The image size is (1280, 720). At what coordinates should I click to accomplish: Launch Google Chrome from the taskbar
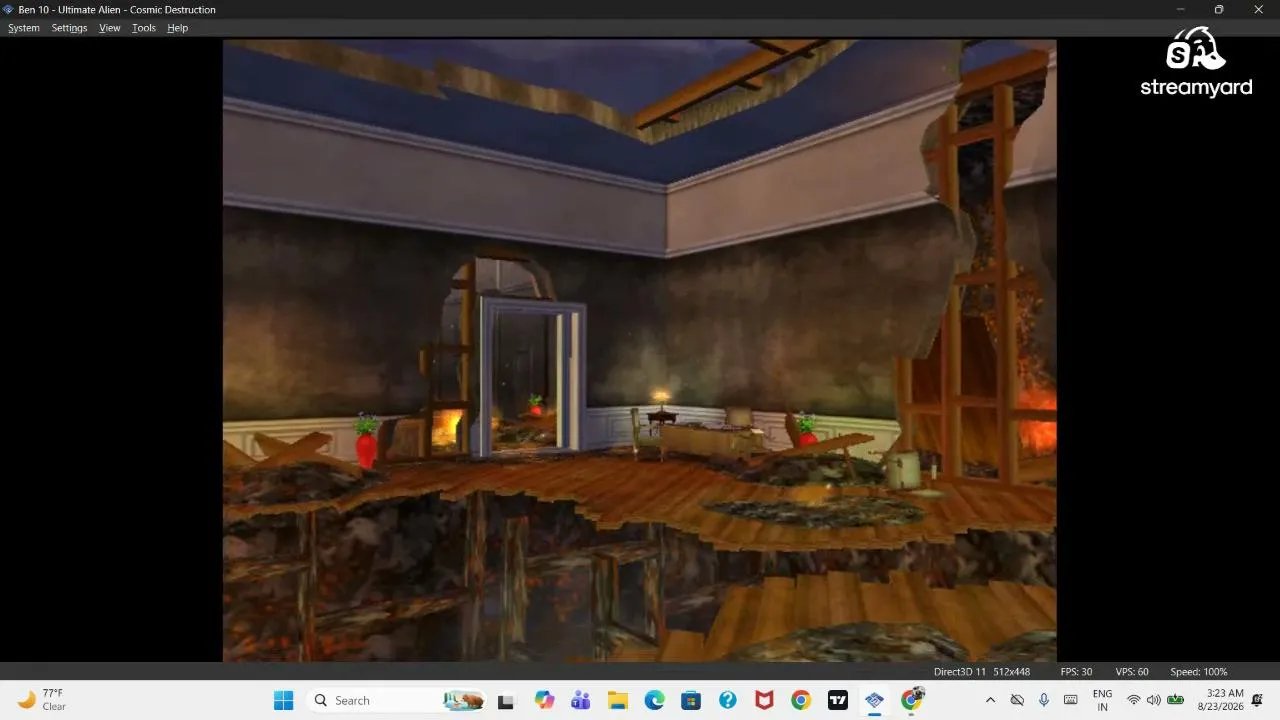pyautogui.click(x=801, y=700)
